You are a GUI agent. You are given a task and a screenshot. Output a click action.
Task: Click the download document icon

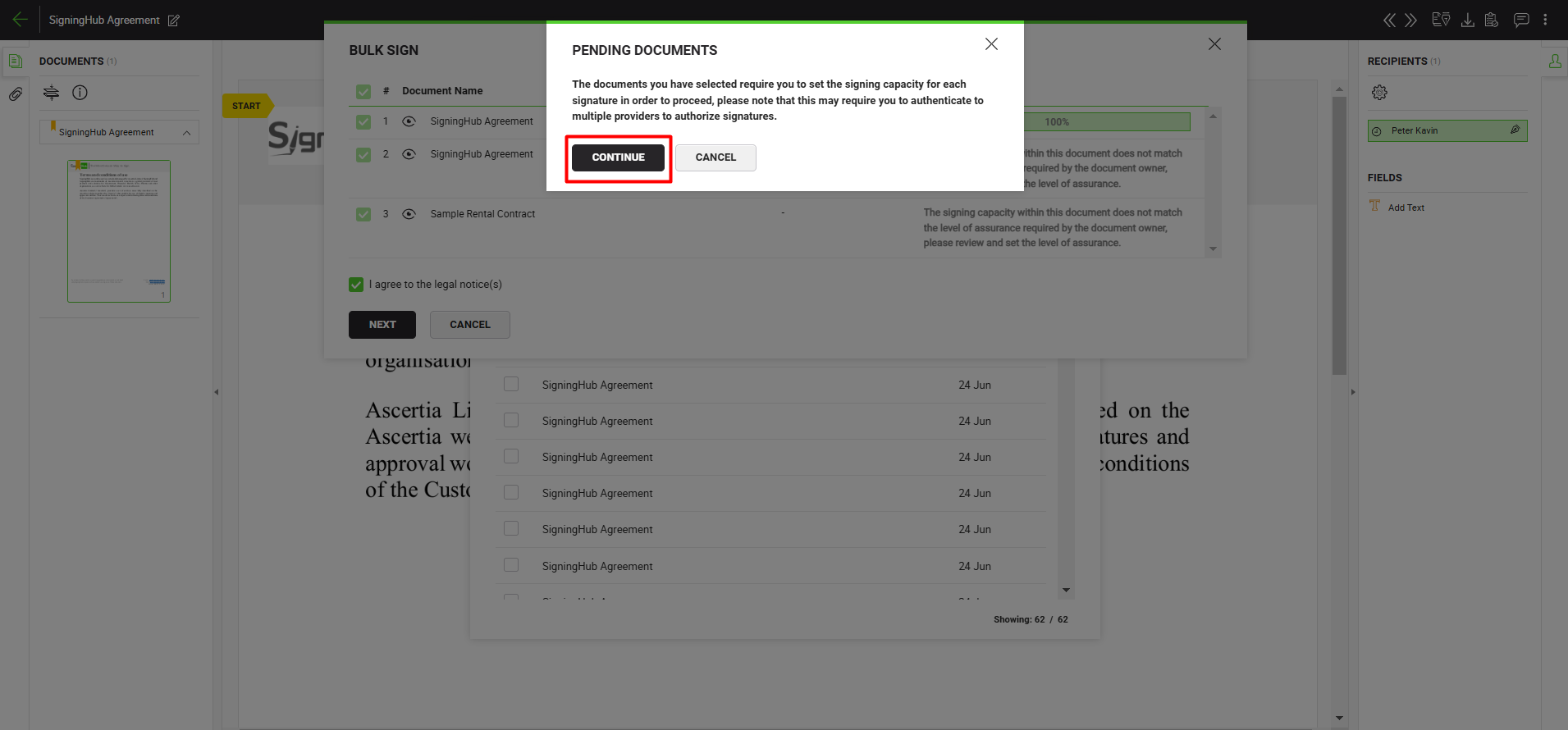coord(1467,20)
